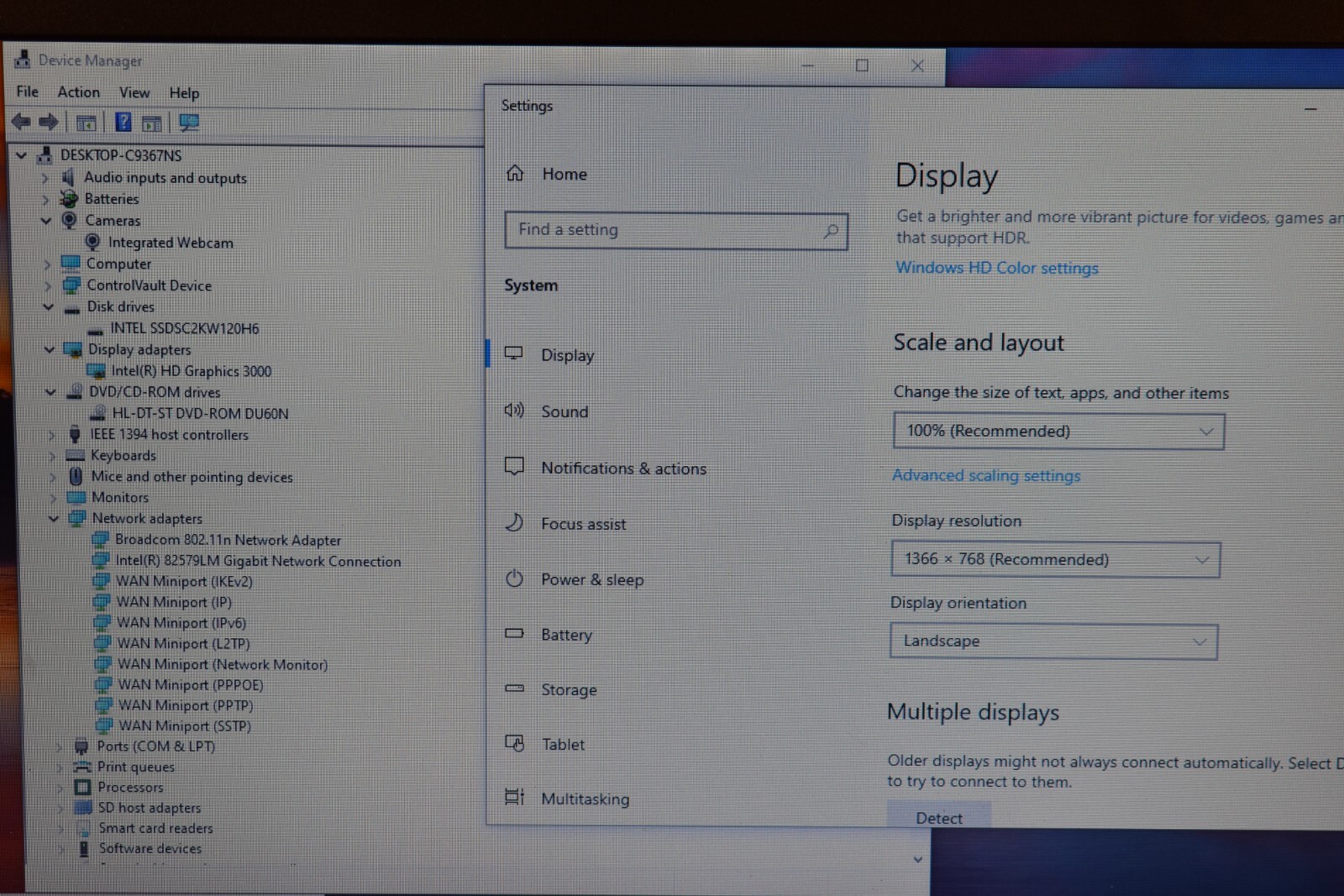Expand the Computer node
1344x896 pixels.
coord(47,264)
